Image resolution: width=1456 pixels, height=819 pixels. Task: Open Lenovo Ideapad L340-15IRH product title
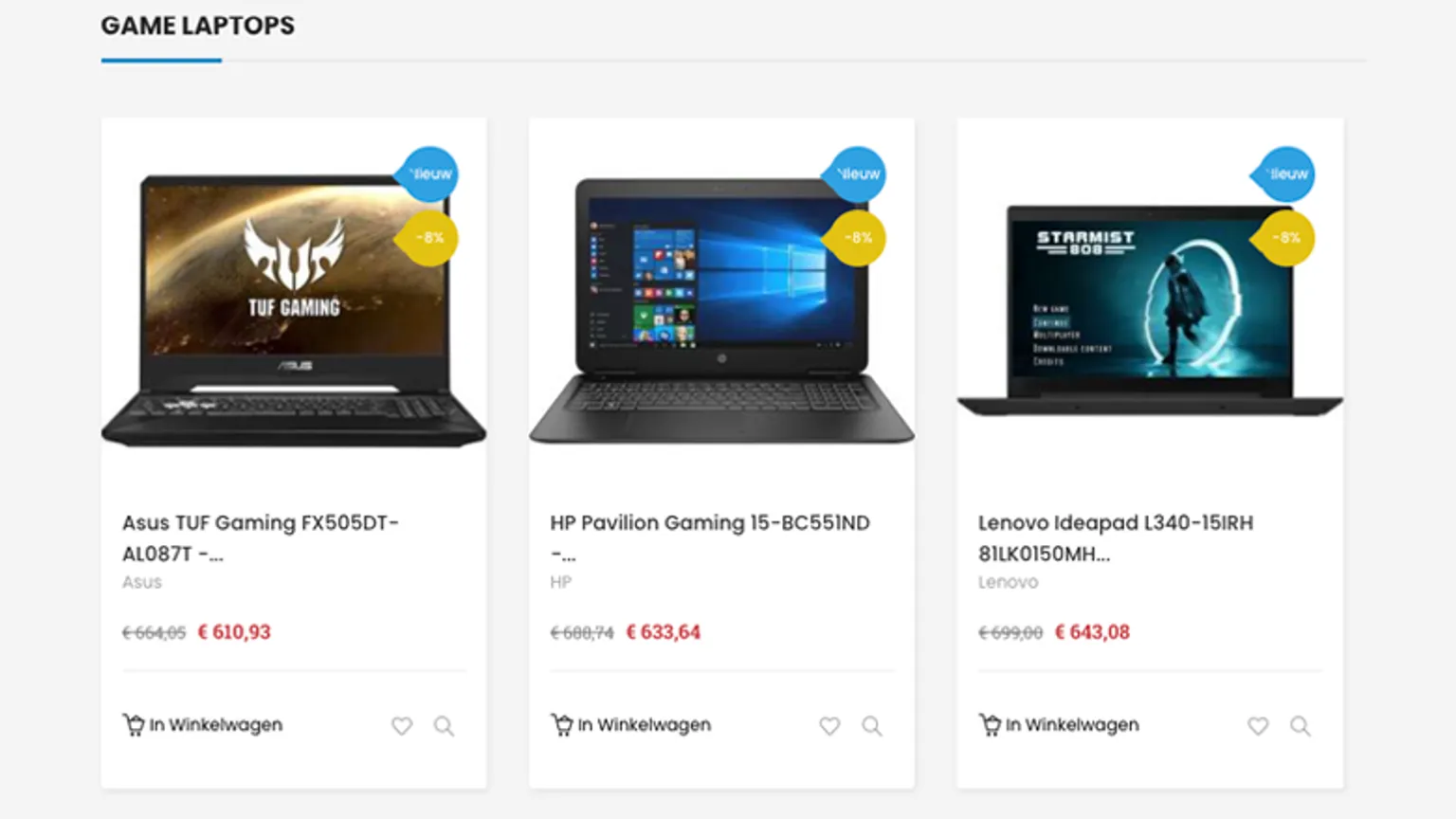(x=1116, y=537)
